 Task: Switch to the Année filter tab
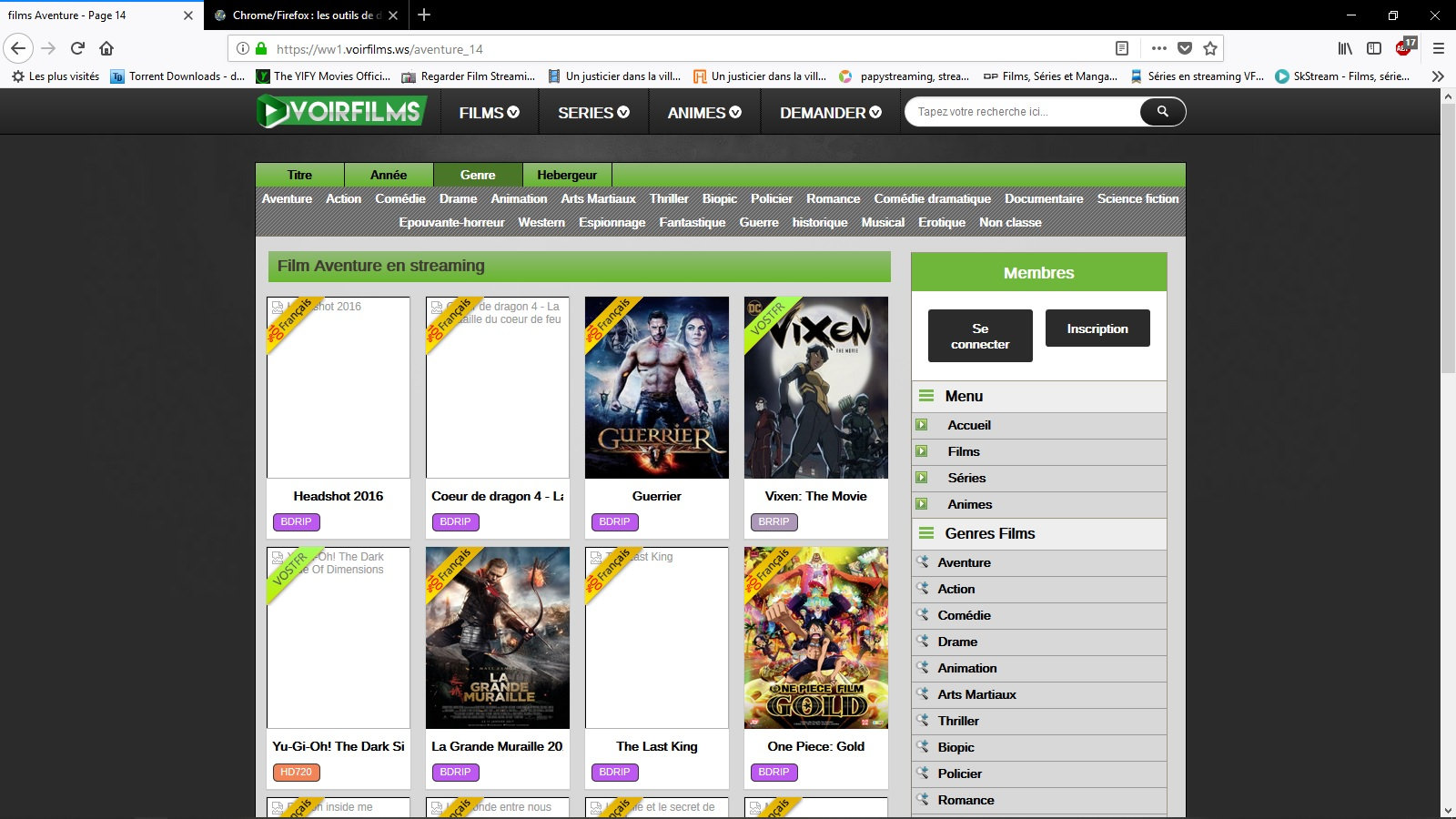click(389, 175)
